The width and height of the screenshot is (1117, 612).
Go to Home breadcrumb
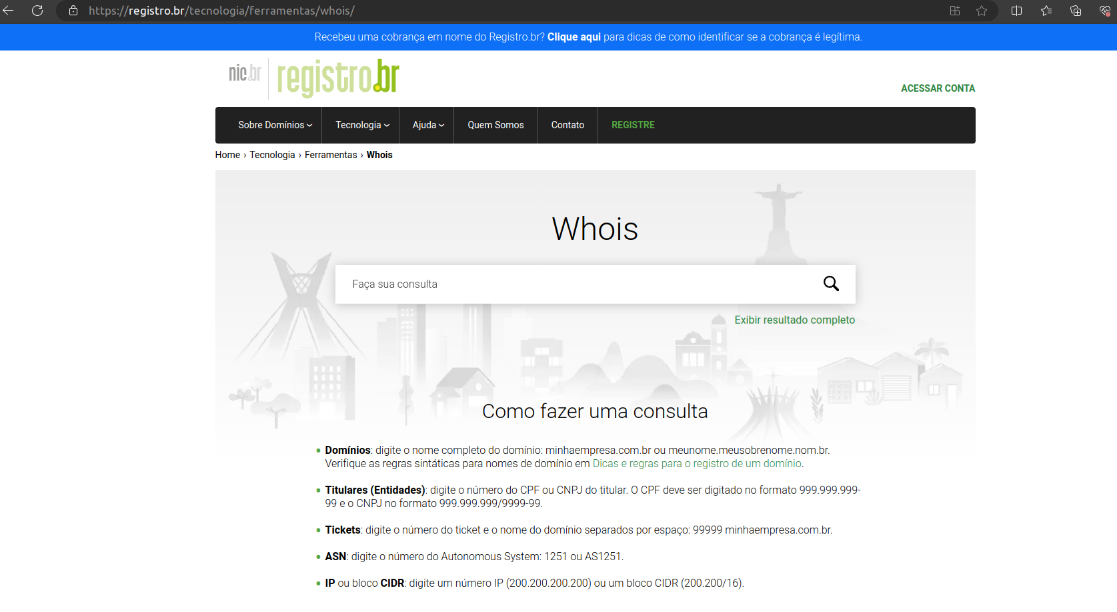click(227, 155)
